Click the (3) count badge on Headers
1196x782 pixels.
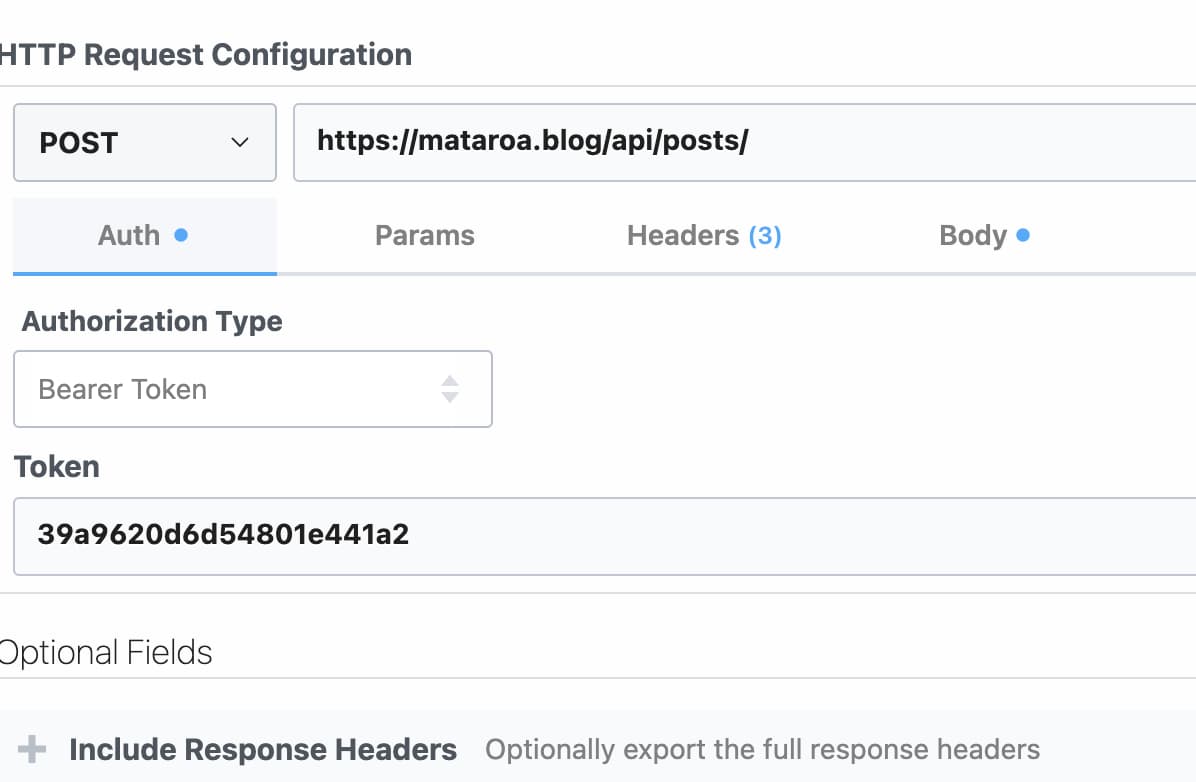765,236
